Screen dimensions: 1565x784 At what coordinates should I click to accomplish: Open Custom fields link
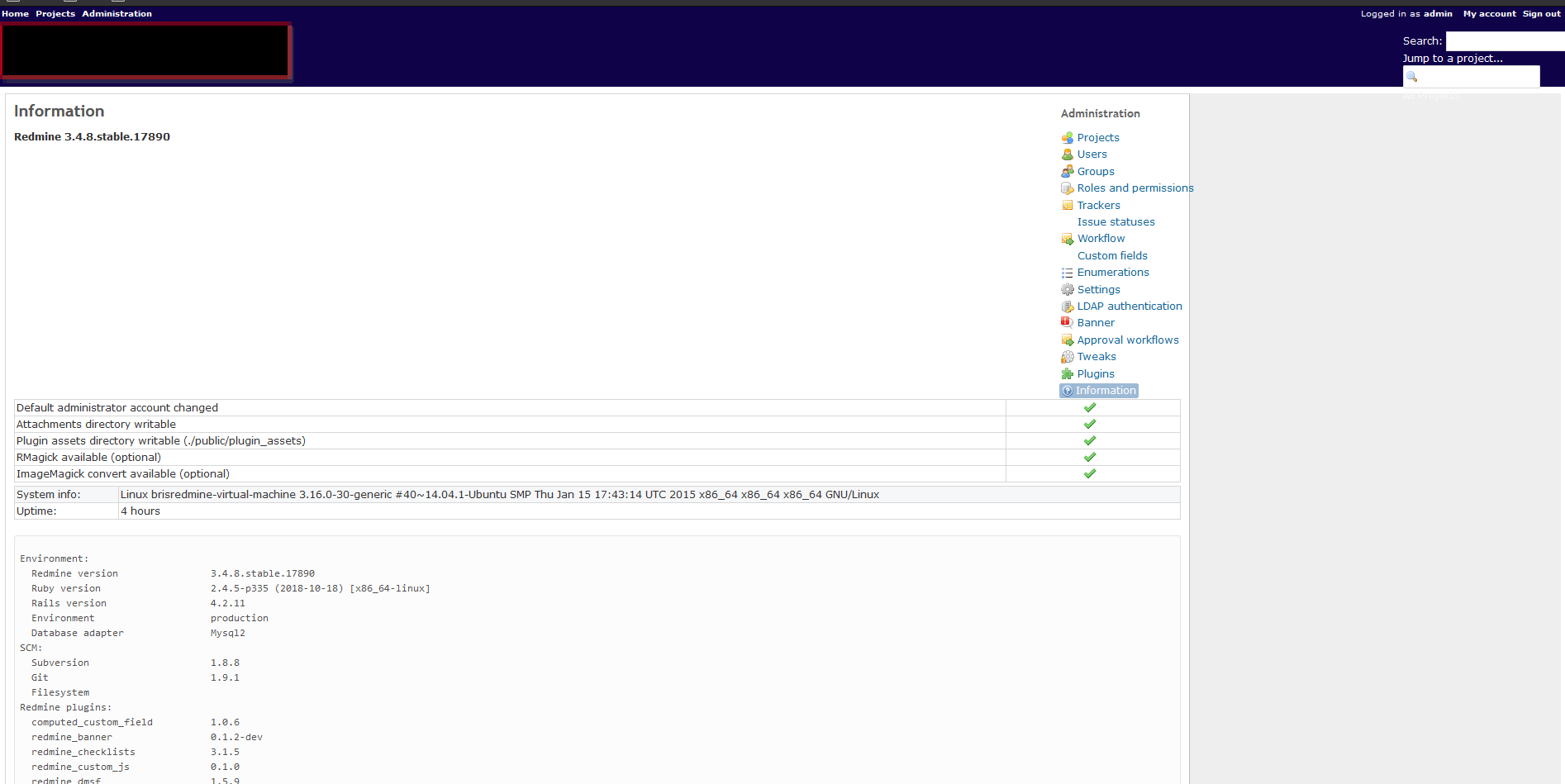coord(1112,256)
